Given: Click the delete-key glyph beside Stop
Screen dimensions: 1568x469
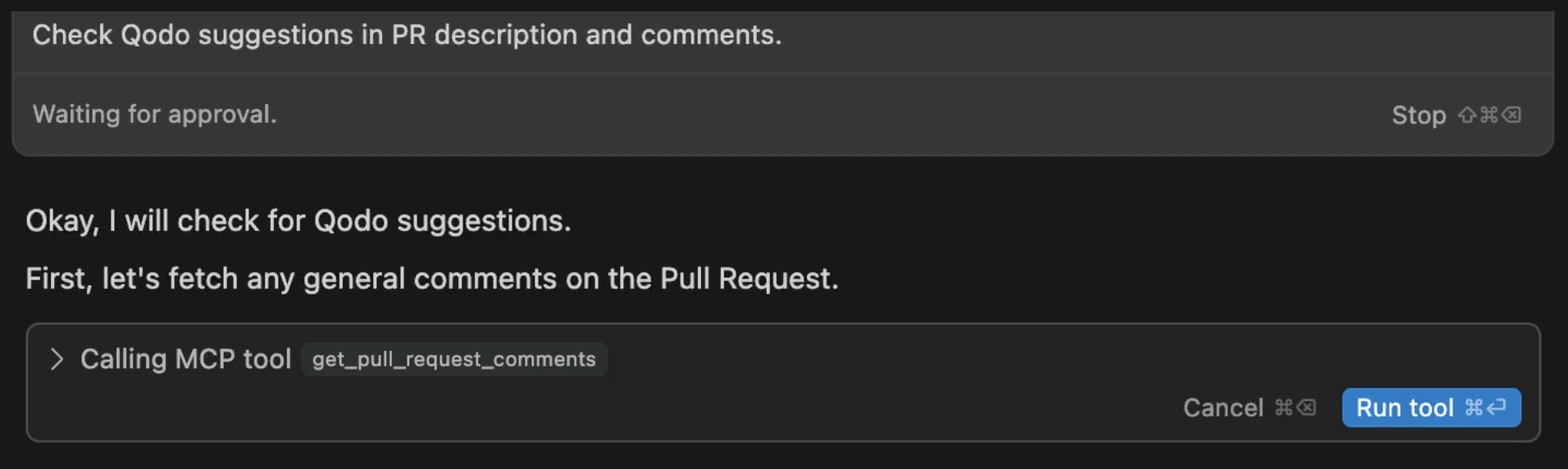Looking at the screenshot, I should pyautogui.click(x=1511, y=115).
